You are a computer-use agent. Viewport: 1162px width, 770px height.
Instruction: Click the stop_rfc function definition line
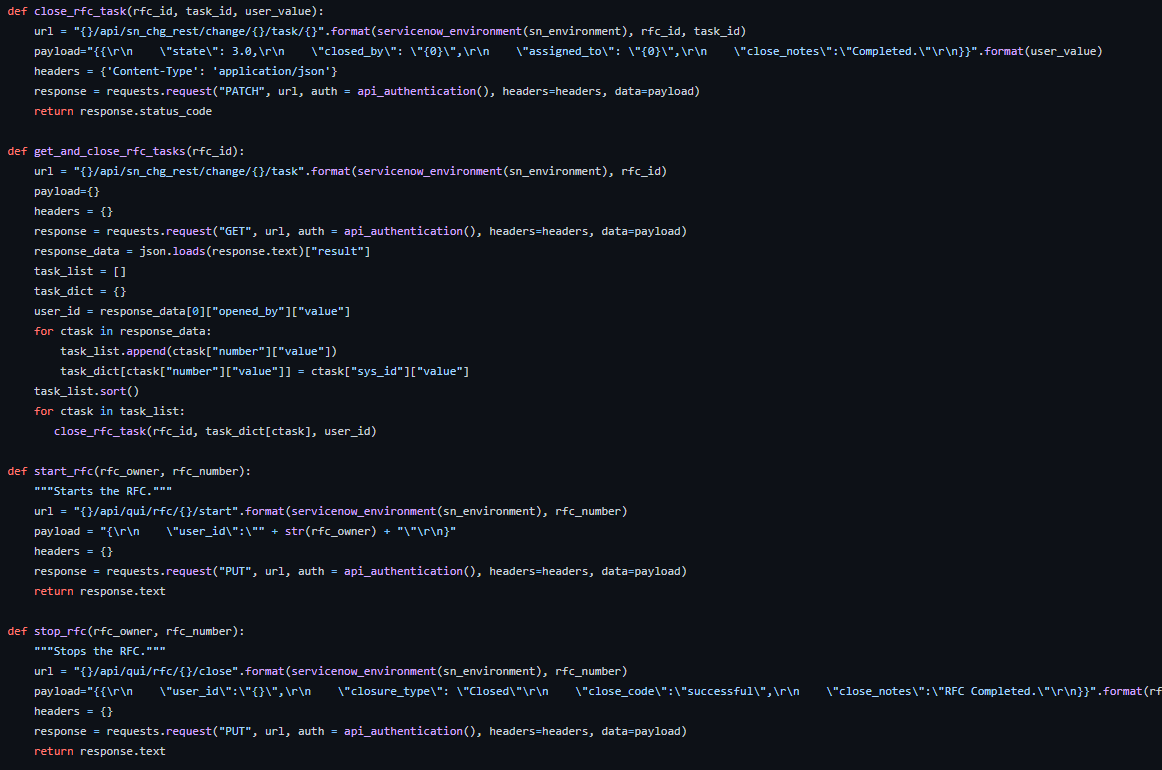point(126,631)
